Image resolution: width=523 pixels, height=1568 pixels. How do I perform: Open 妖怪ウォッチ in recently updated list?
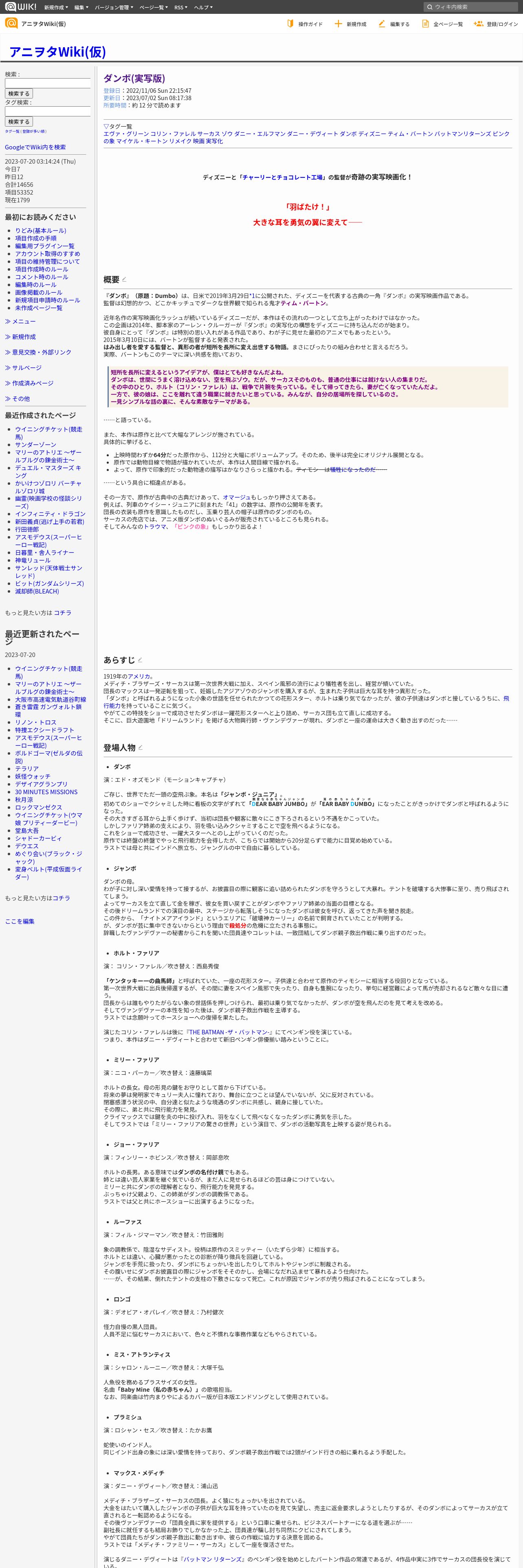(33, 777)
